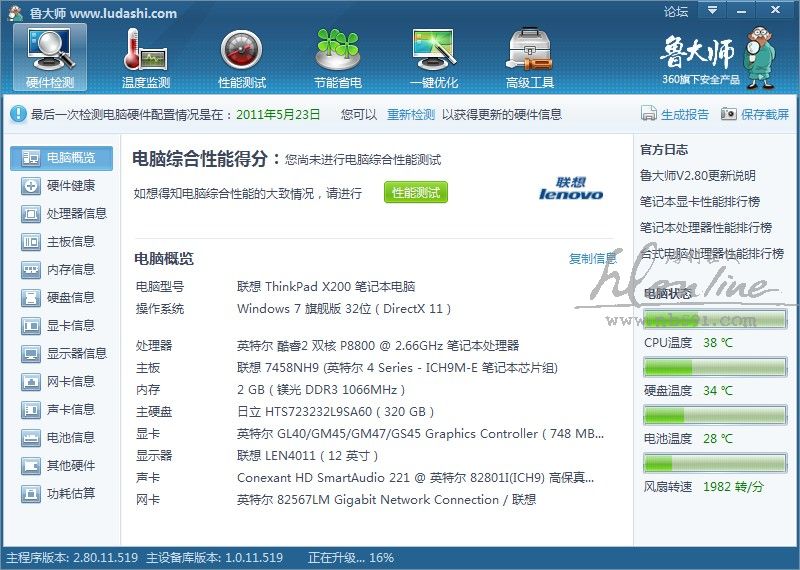This screenshot has height=570, width=800.
Task: Click the Lenovo brand logo
Action: click(x=571, y=188)
